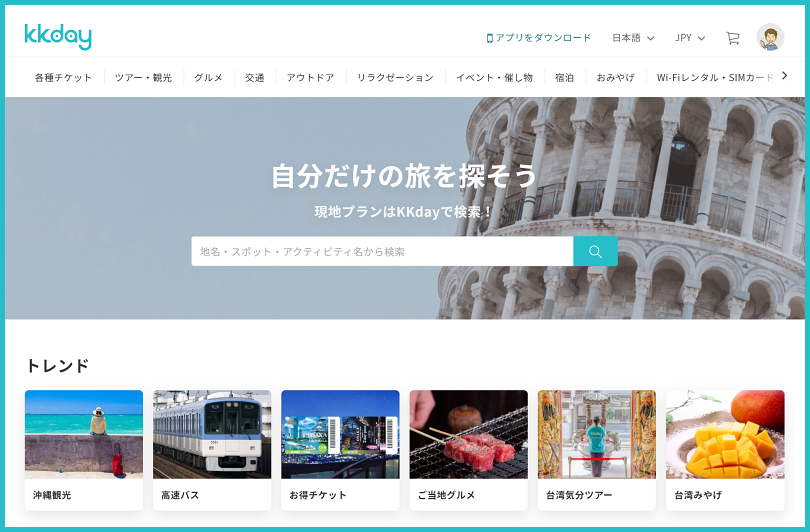Screen dimensions: 810x532
Task: Click the 自分だけの旅を探そう headline
Action: pos(404,176)
